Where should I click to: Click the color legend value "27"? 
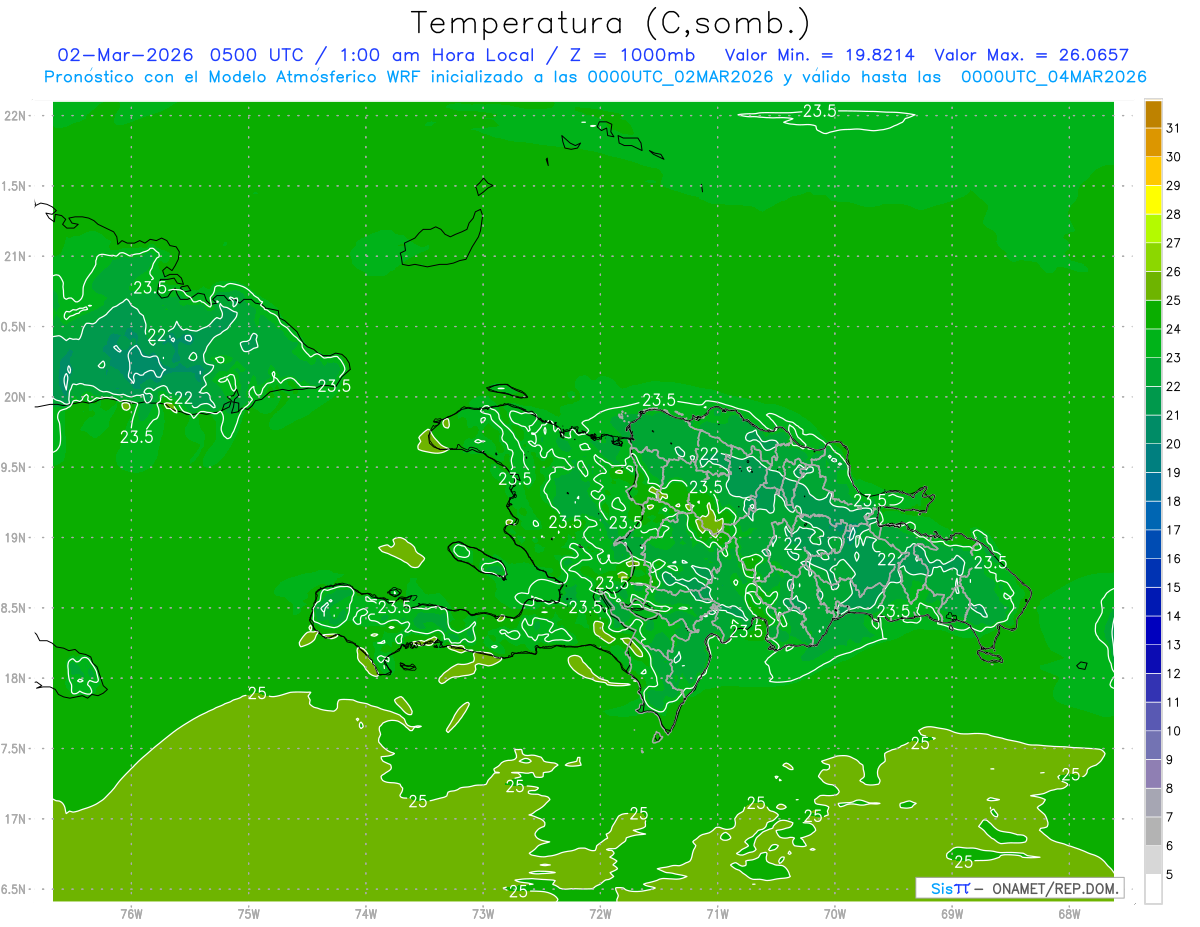1174,243
